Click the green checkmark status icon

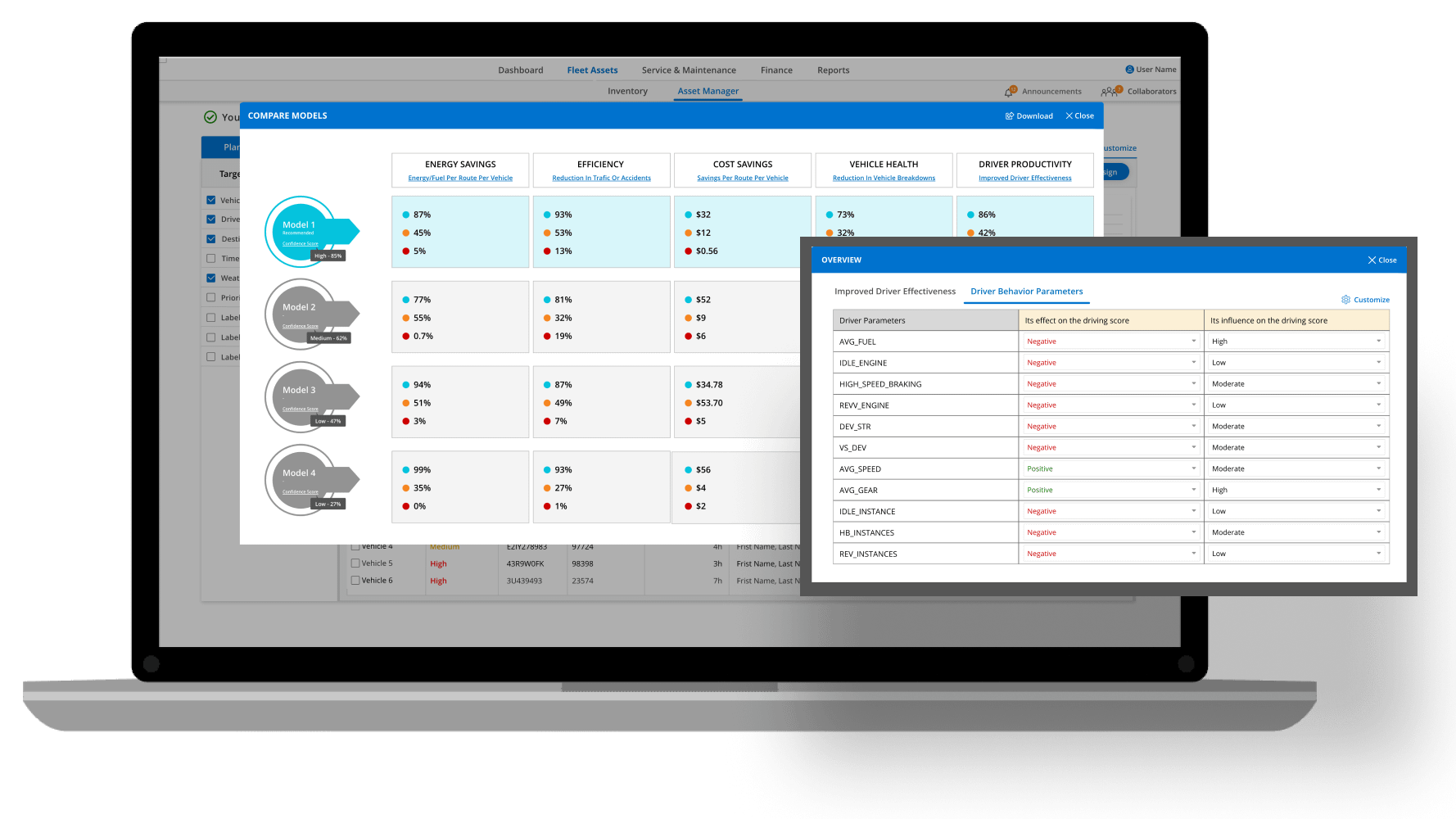pyautogui.click(x=210, y=117)
